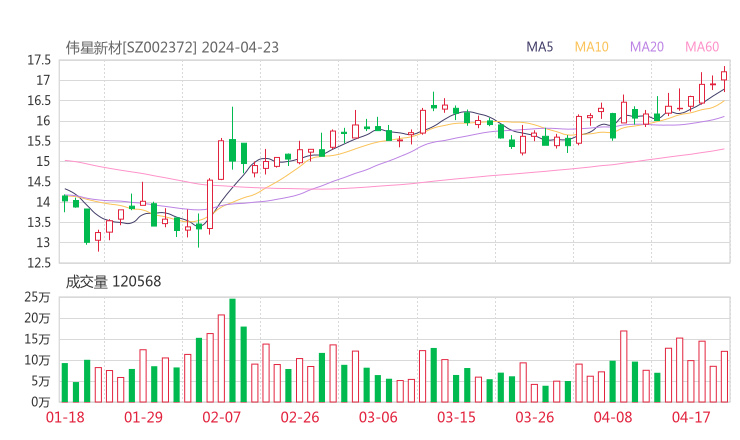This screenshot has width=740, height=440.
Task: Click the MA5 legend label
Action: pos(539,47)
